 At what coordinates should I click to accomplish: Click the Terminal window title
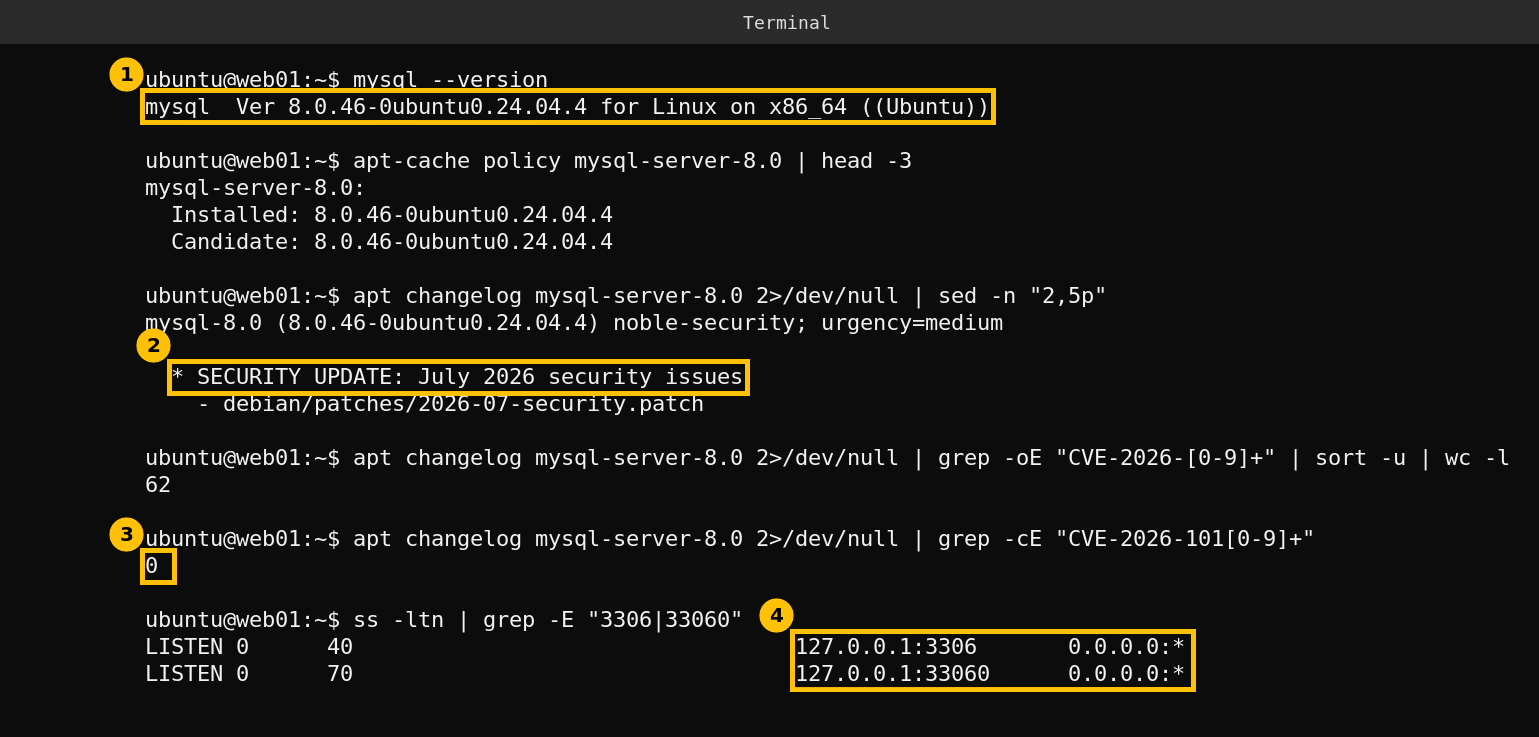point(786,22)
